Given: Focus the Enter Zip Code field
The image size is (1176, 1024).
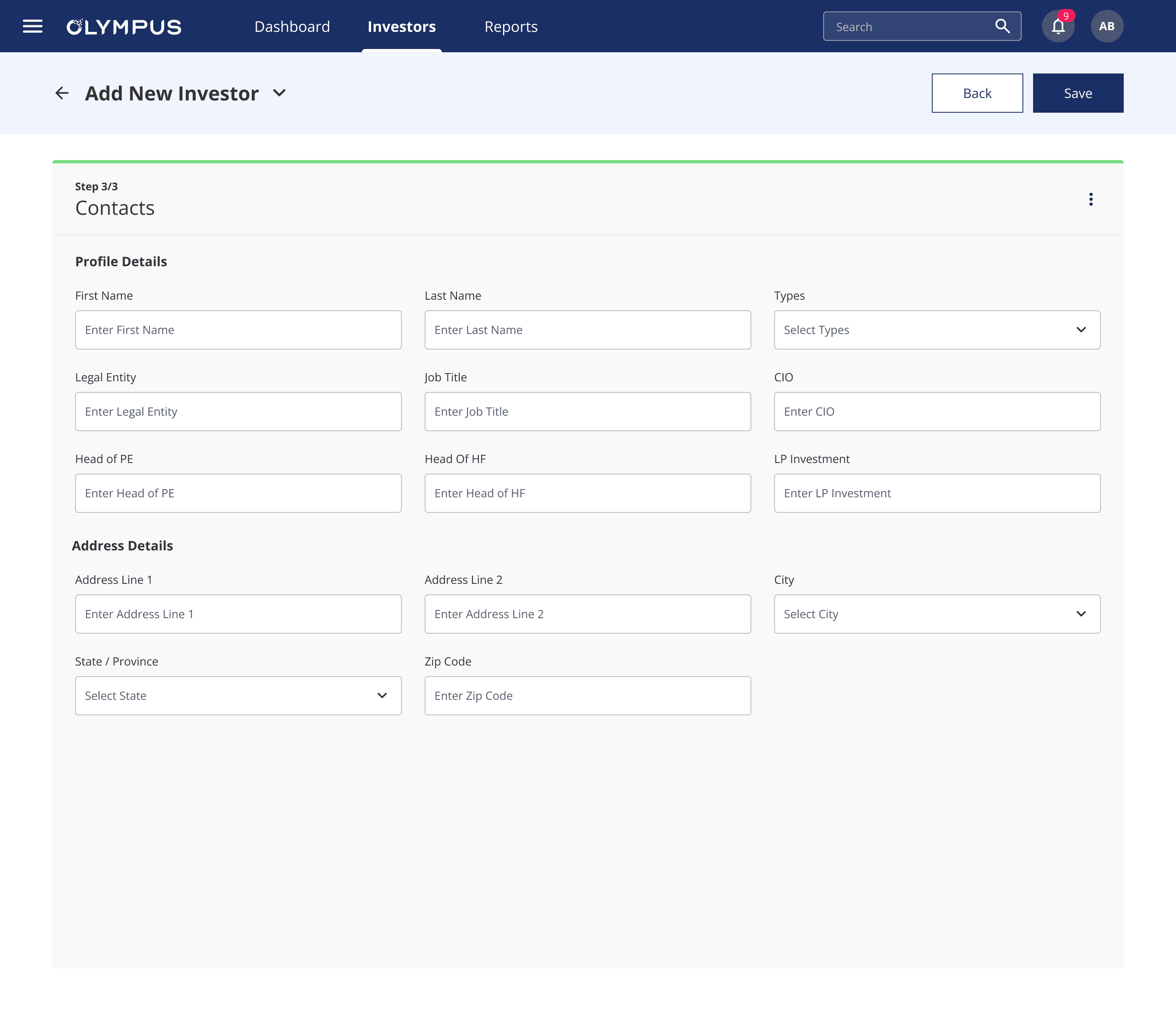Looking at the screenshot, I should 587,695.
